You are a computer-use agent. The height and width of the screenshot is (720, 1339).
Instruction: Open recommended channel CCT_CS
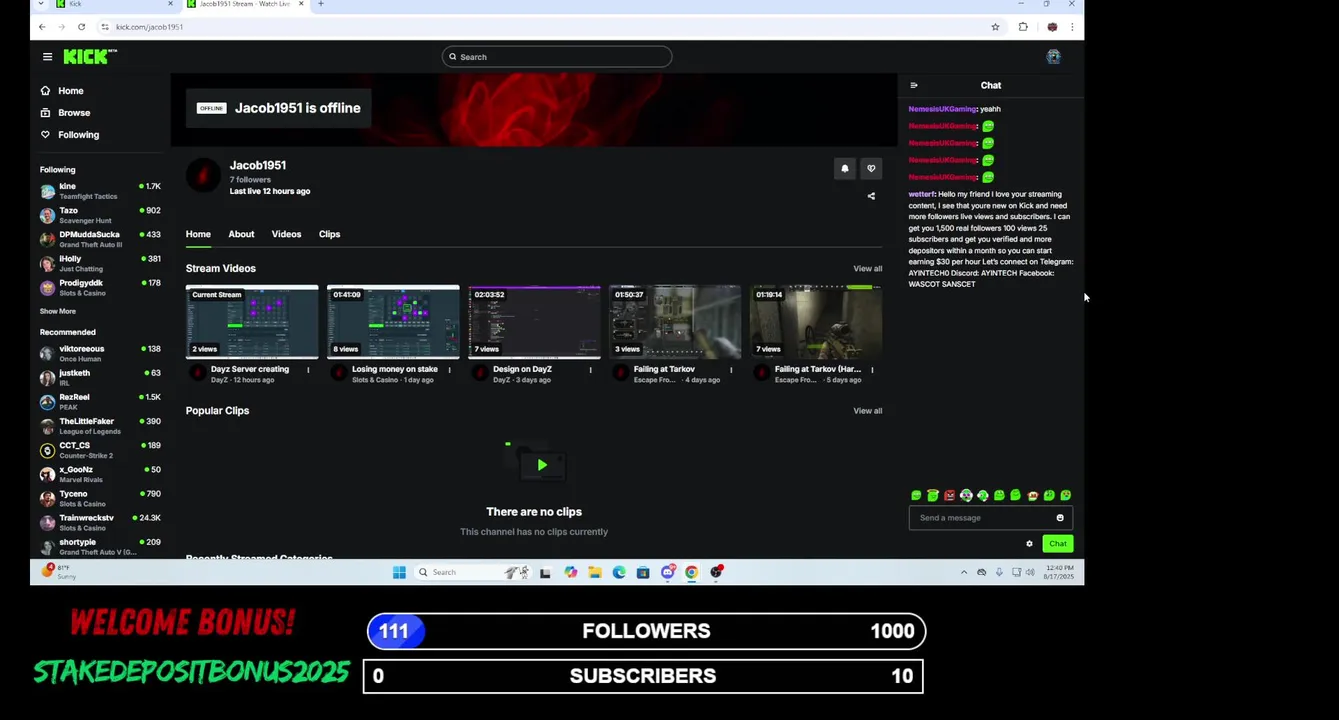[x=100, y=450]
